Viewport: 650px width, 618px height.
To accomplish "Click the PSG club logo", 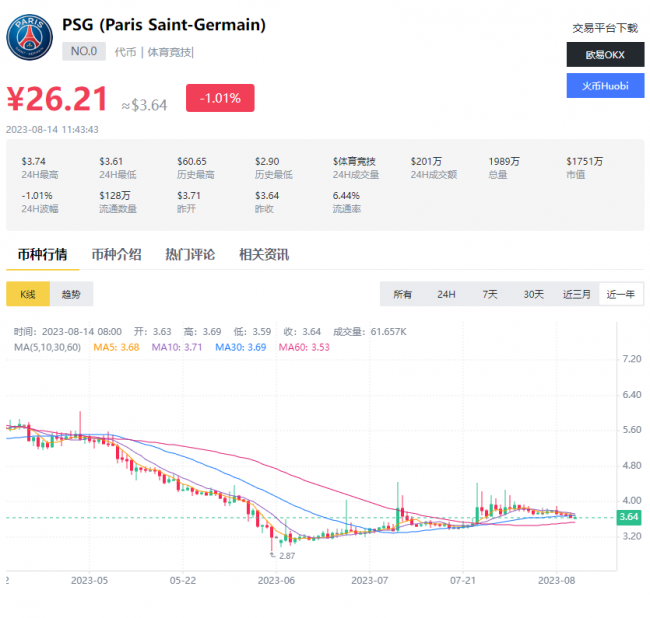I will [x=29, y=37].
